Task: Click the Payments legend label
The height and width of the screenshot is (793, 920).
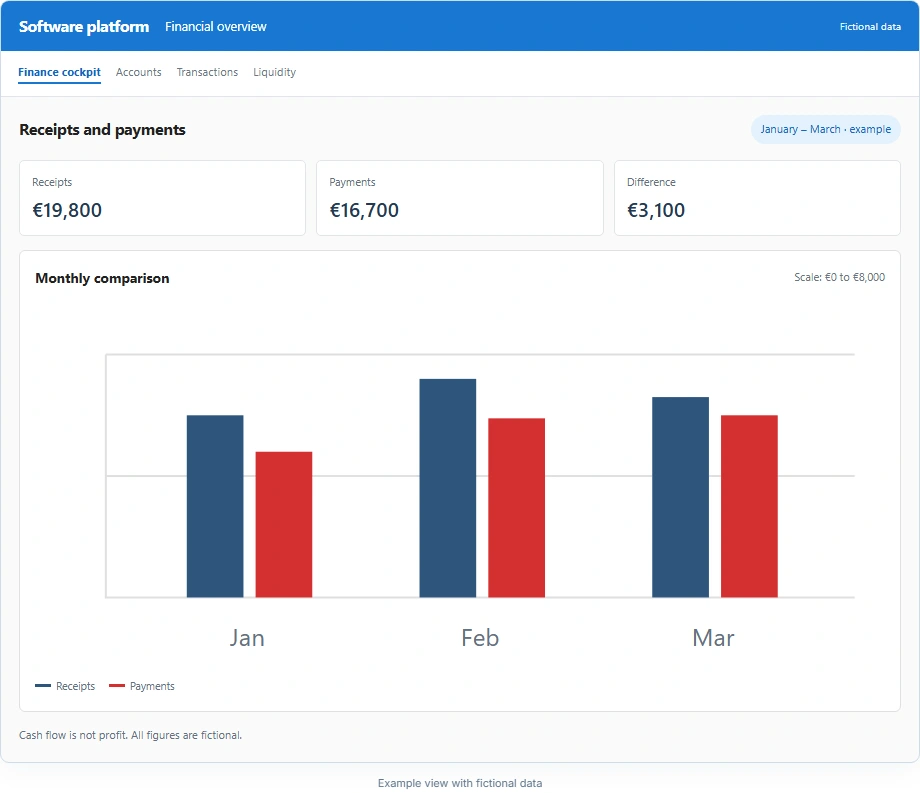Action: point(152,686)
